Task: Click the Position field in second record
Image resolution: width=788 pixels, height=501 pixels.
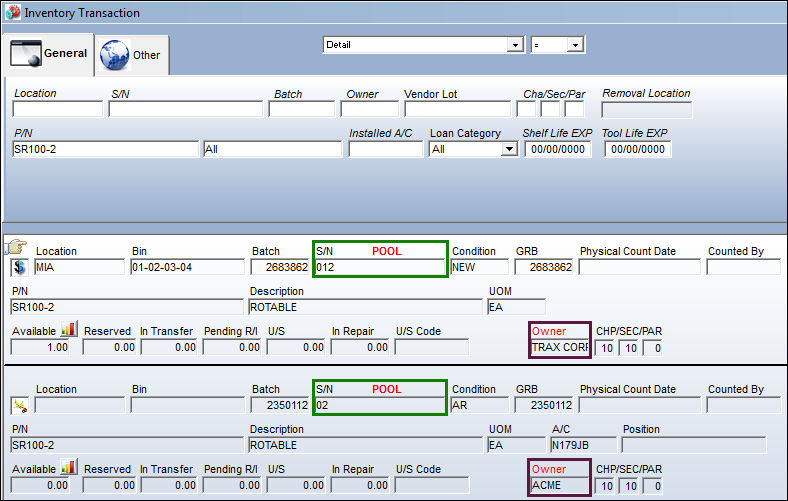Action: (x=694, y=445)
